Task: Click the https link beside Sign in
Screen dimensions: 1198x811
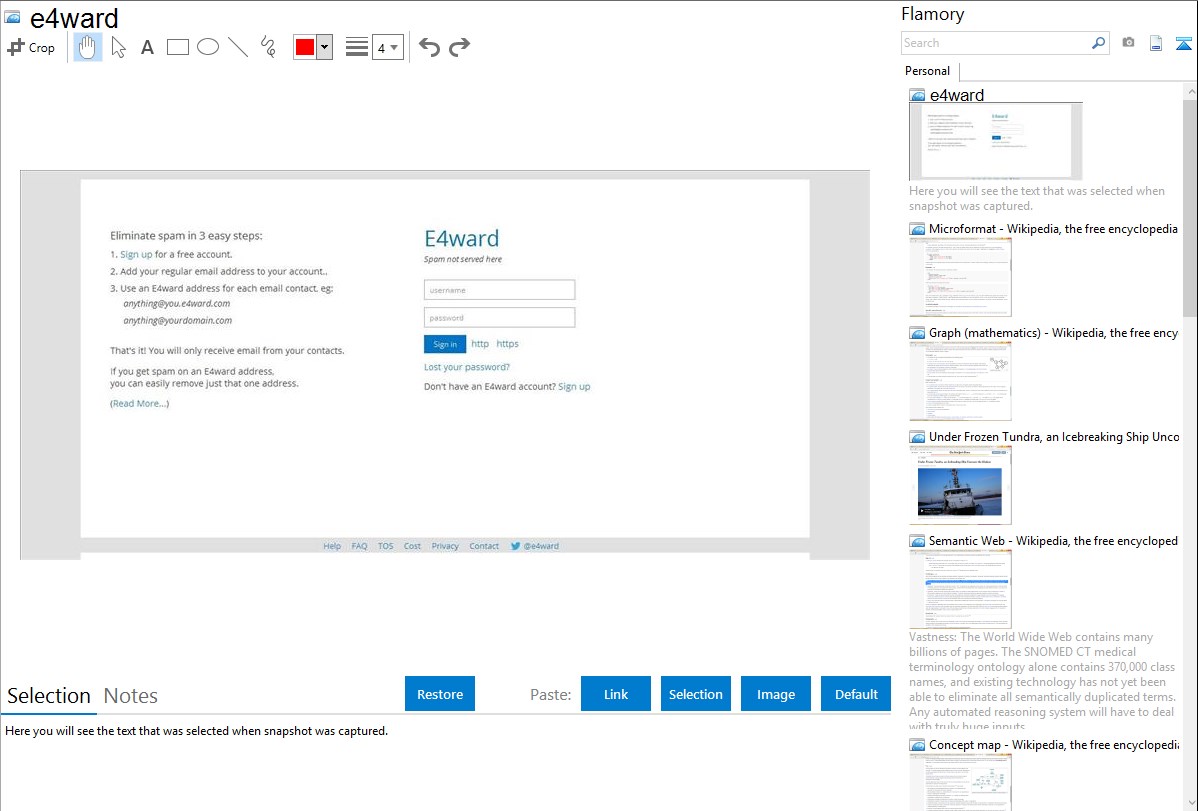Action: coord(507,344)
